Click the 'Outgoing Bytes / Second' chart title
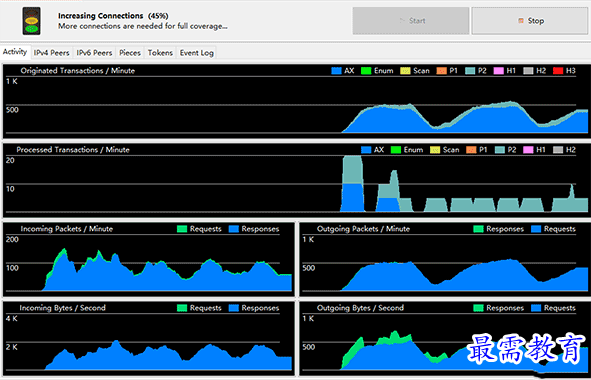 [x=360, y=308]
